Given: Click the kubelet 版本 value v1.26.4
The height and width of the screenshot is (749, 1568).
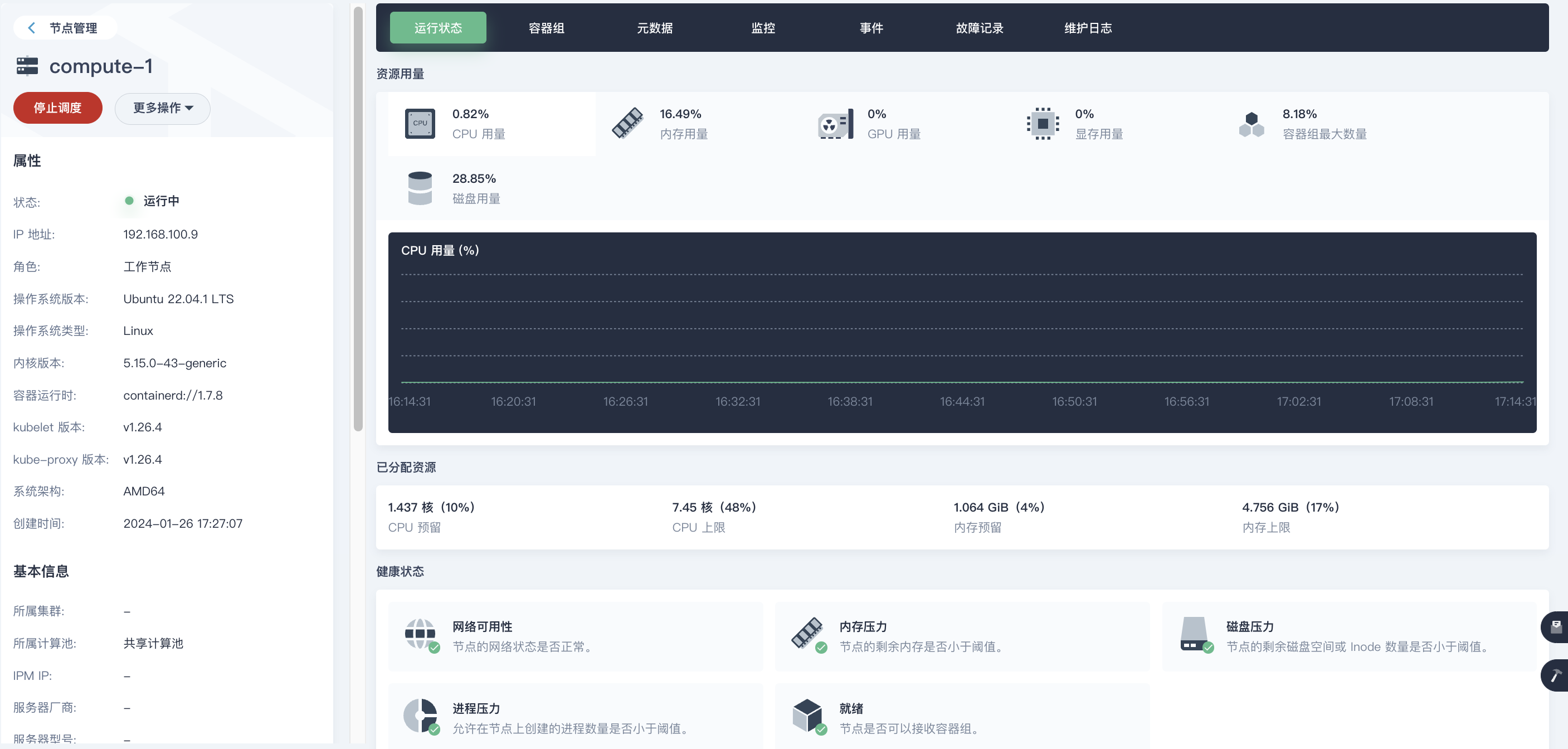Looking at the screenshot, I should point(143,427).
